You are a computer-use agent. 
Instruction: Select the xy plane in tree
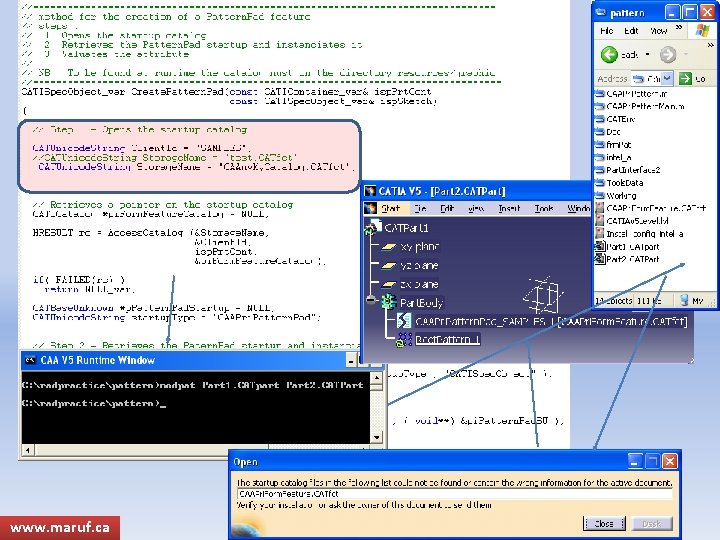(419, 247)
